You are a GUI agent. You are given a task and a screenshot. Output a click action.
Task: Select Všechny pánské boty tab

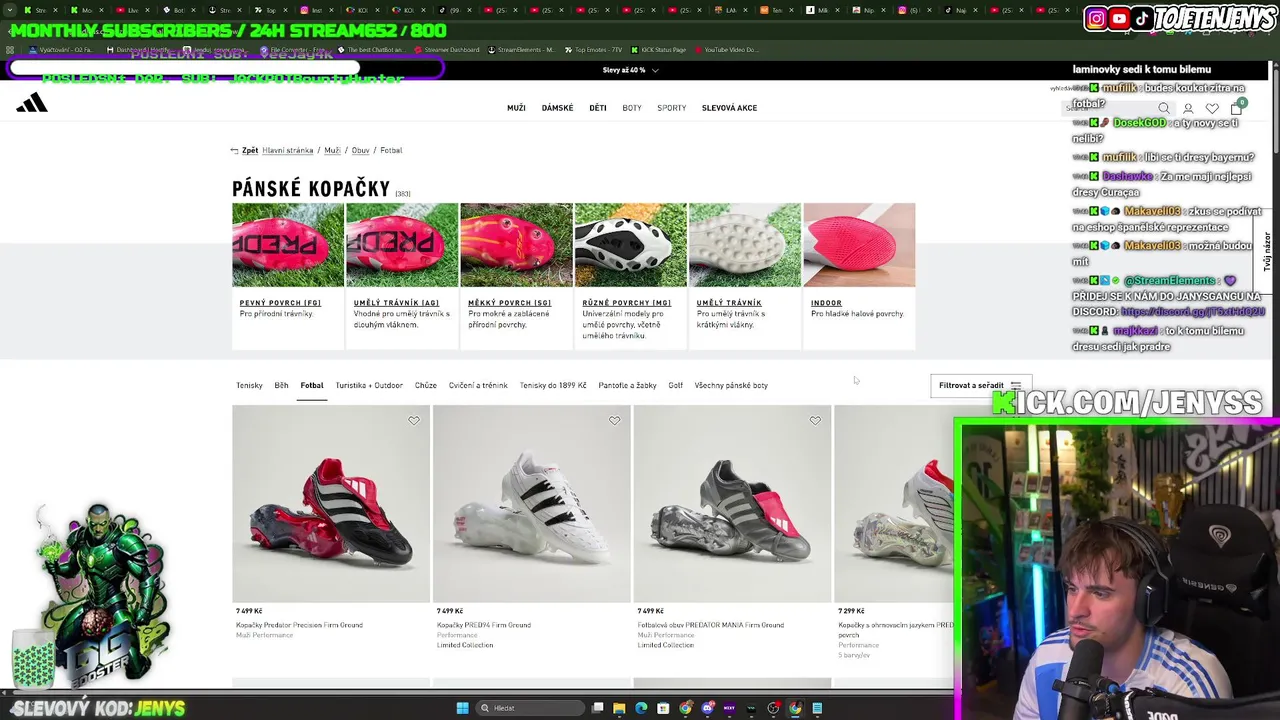[731, 385]
